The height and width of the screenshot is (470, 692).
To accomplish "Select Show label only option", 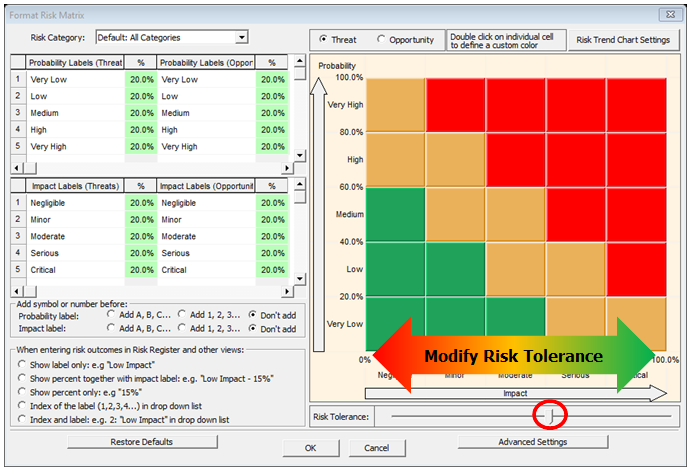I will pos(22,364).
